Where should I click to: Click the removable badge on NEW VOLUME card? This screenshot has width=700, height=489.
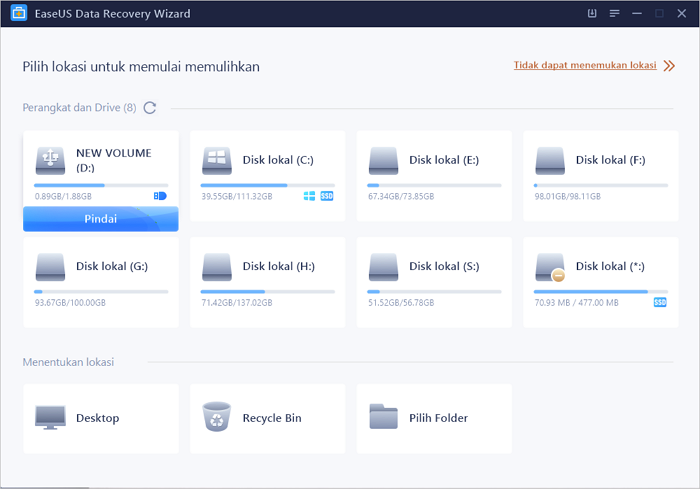[x=160, y=196]
